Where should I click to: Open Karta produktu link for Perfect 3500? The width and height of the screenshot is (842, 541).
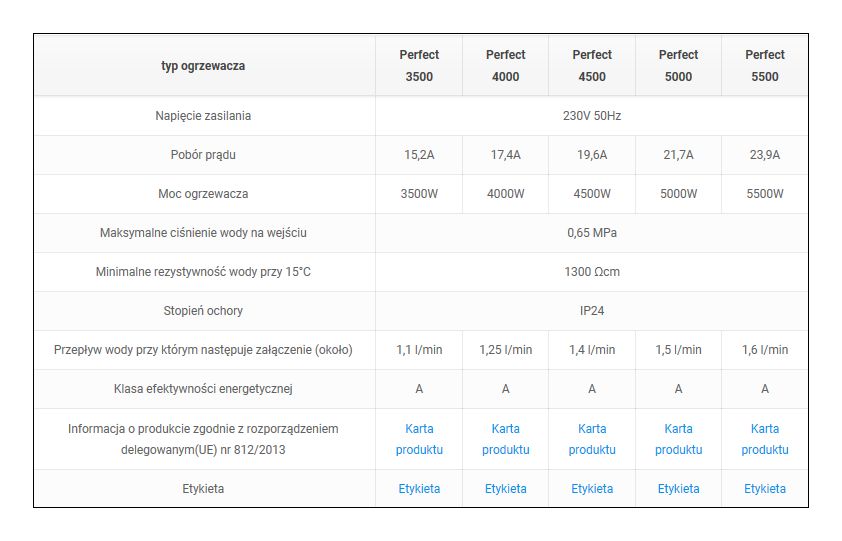(419, 439)
